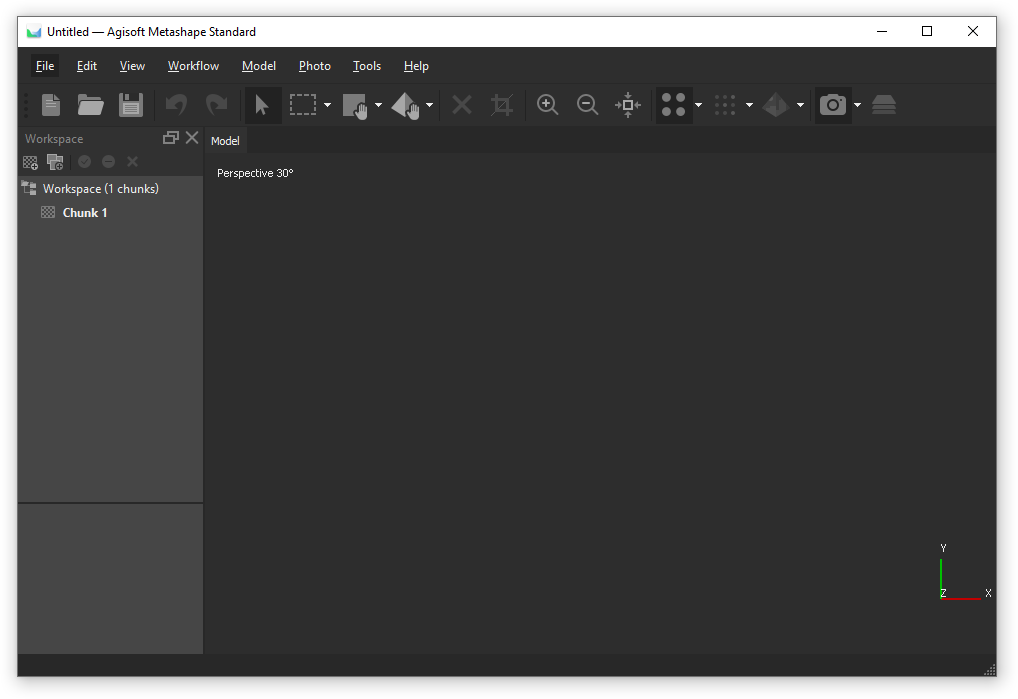Open the Edit menu
This screenshot has height=699, width=1018.
[86, 66]
